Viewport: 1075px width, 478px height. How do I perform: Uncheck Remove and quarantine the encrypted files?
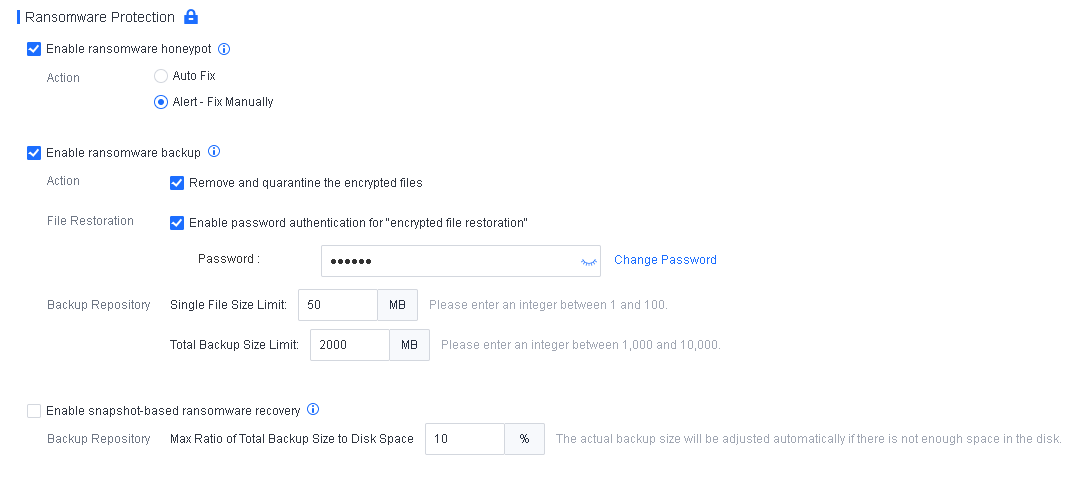pyautogui.click(x=177, y=183)
